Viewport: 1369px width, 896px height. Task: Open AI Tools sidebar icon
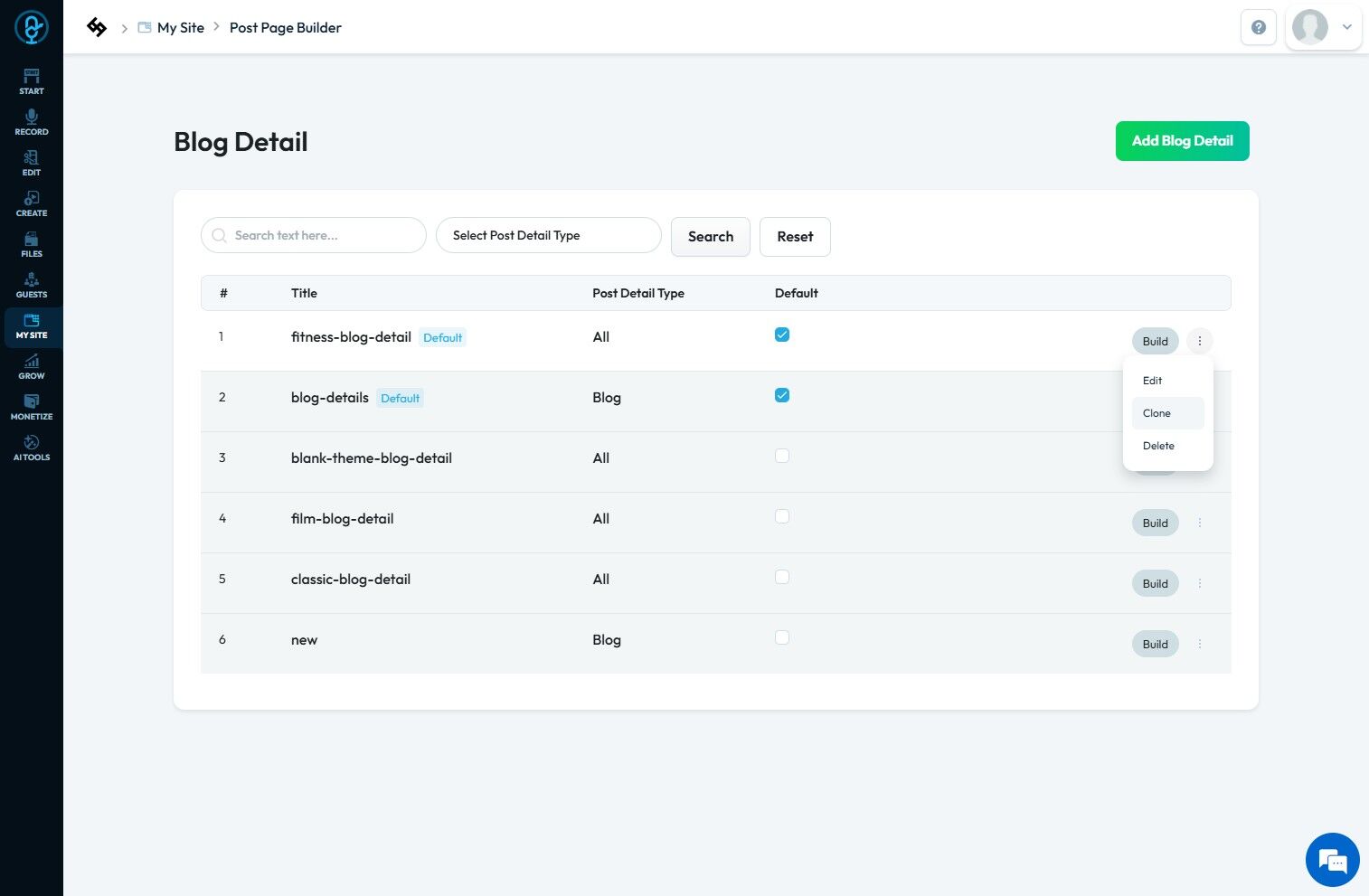coord(32,448)
